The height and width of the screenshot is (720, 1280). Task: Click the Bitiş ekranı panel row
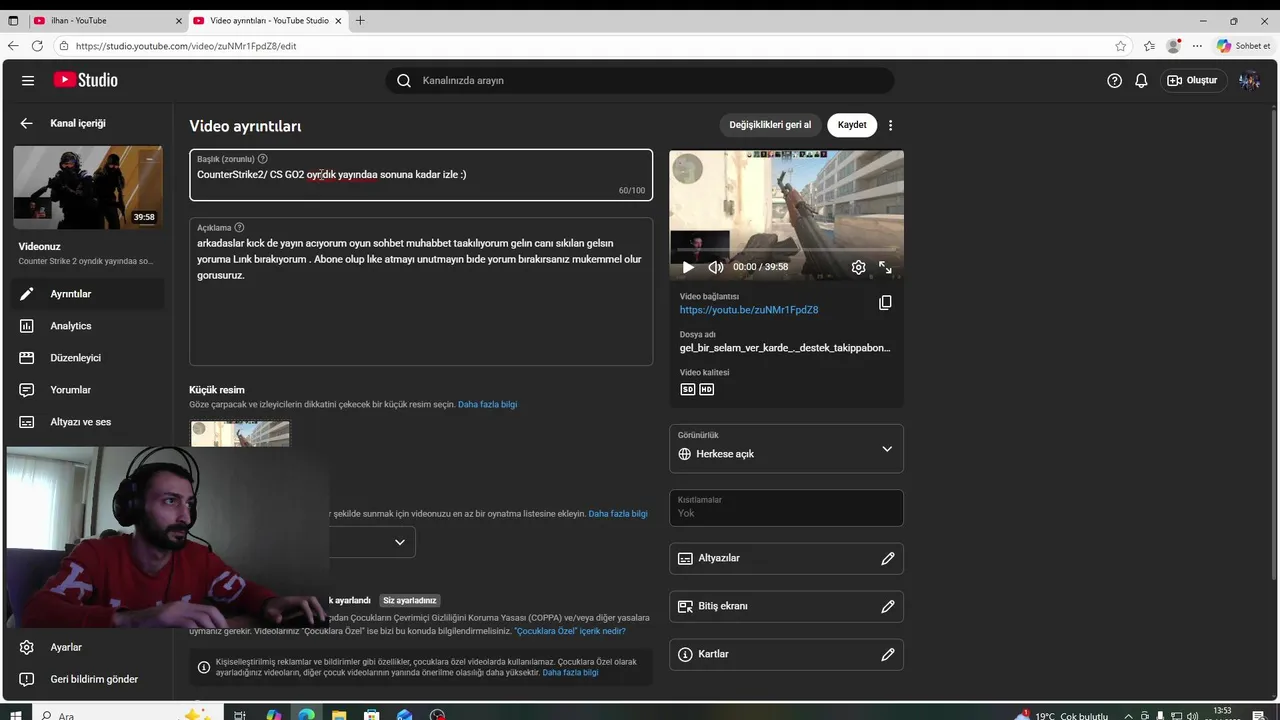pos(786,606)
